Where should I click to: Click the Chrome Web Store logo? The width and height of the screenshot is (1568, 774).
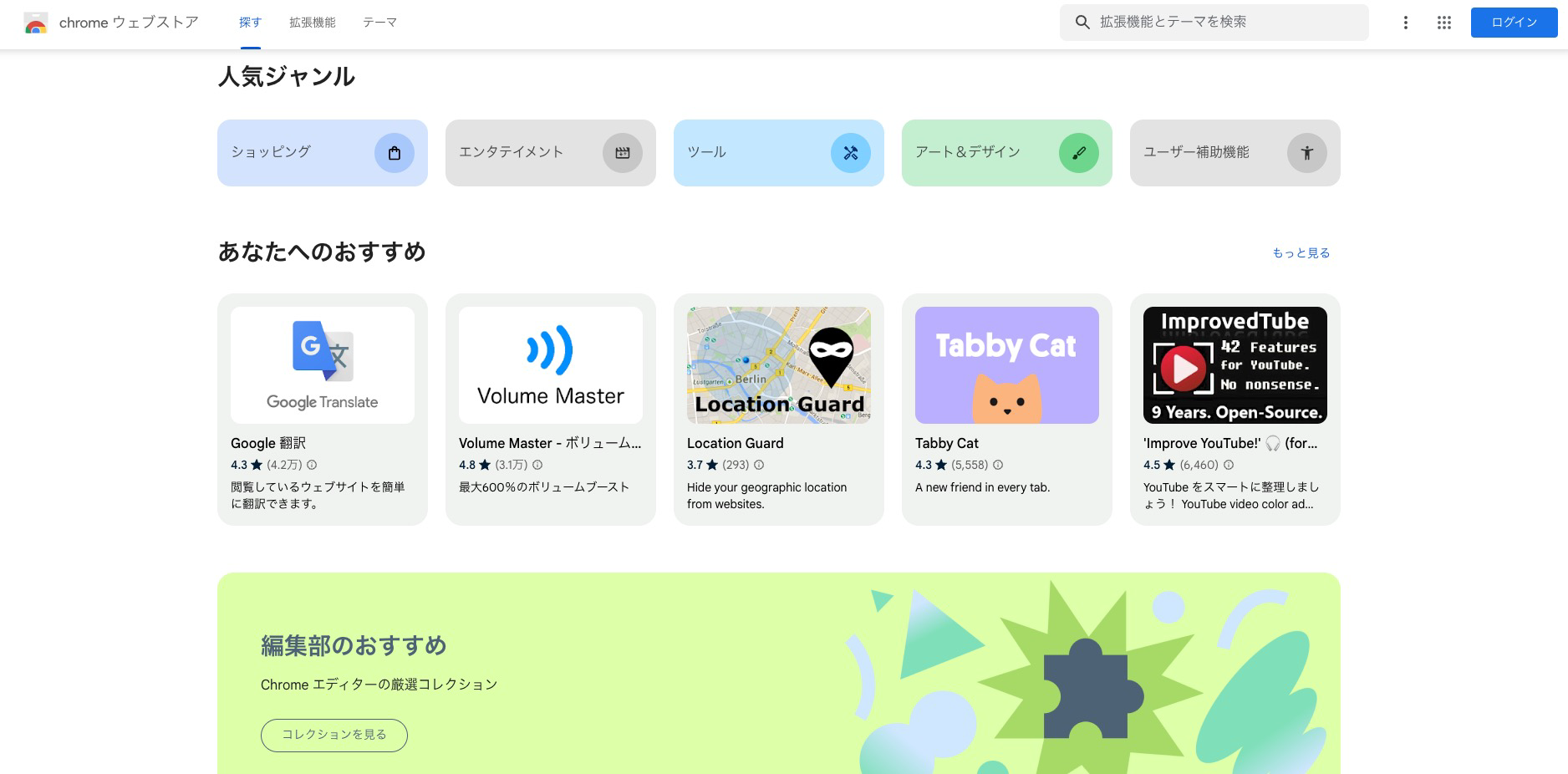coord(36,23)
